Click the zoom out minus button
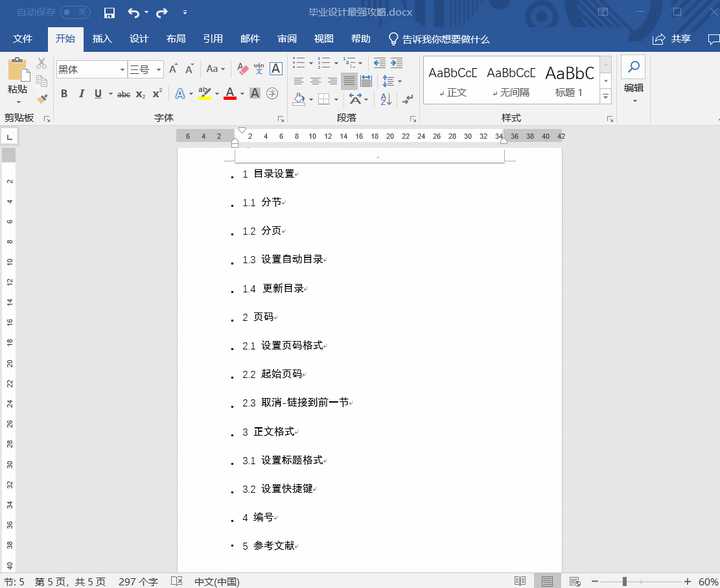Image resolution: width=720 pixels, height=588 pixels. click(595, 582)
